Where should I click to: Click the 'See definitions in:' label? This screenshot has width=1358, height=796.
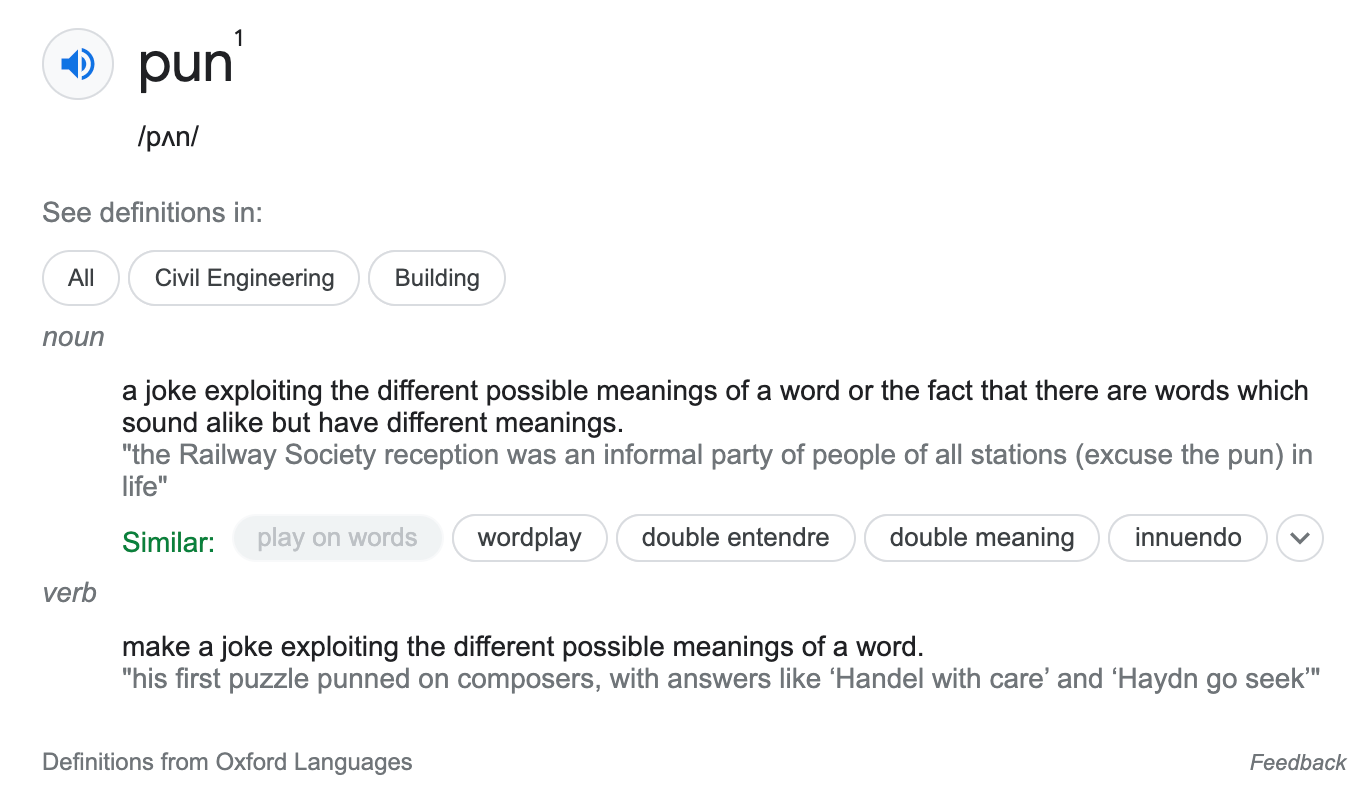[x=152, y=213]
